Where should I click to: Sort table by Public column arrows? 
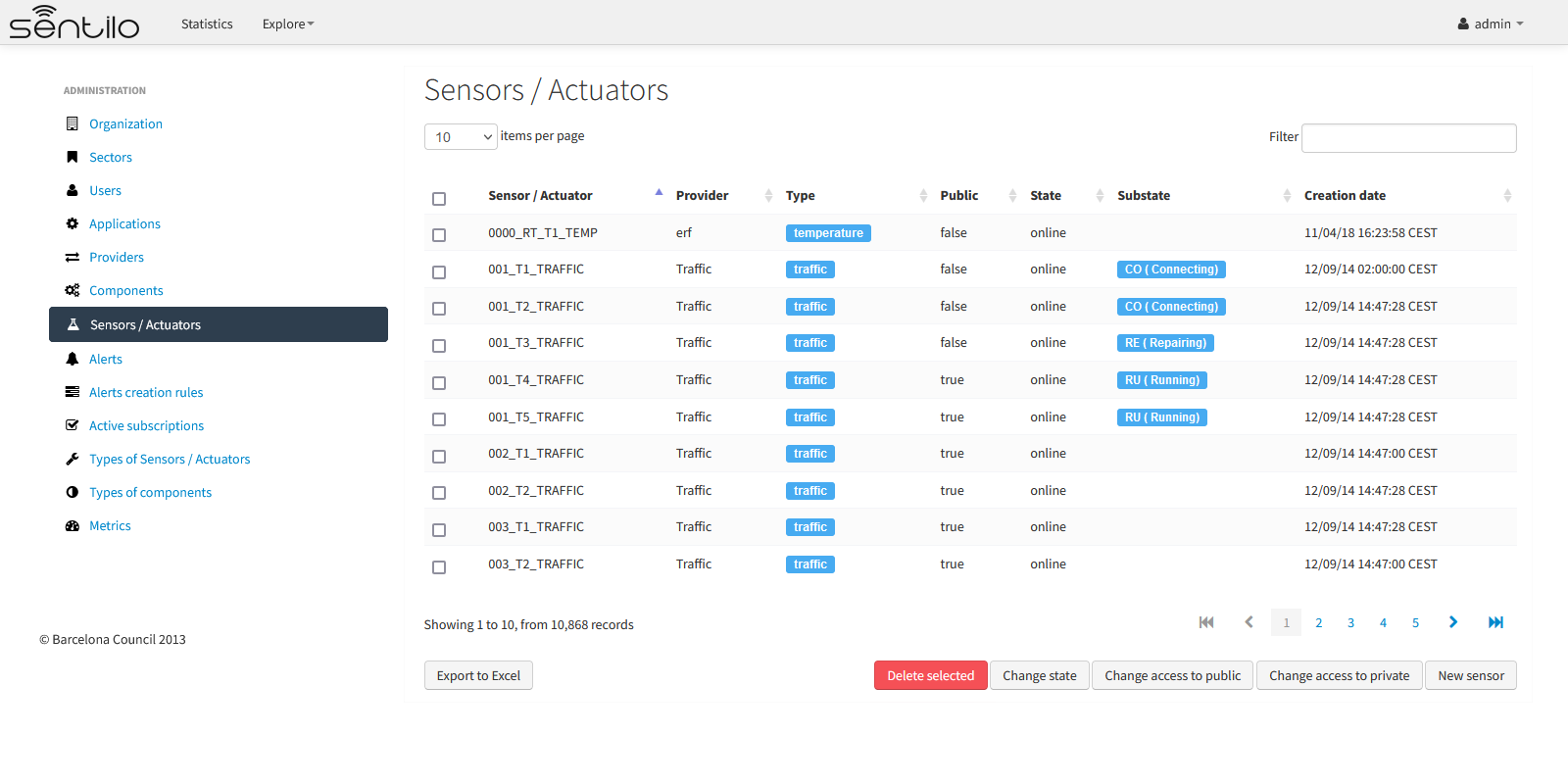click(x=1012, y=196)
